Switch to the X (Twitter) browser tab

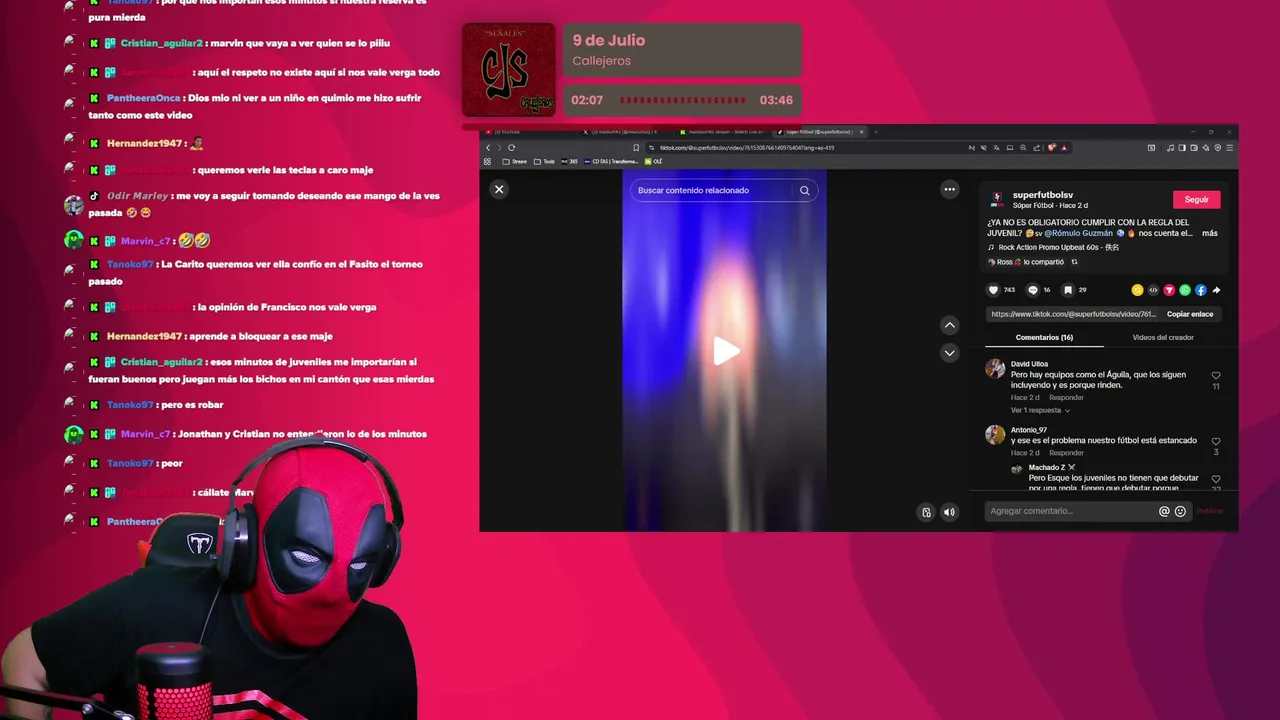[627, 132]
